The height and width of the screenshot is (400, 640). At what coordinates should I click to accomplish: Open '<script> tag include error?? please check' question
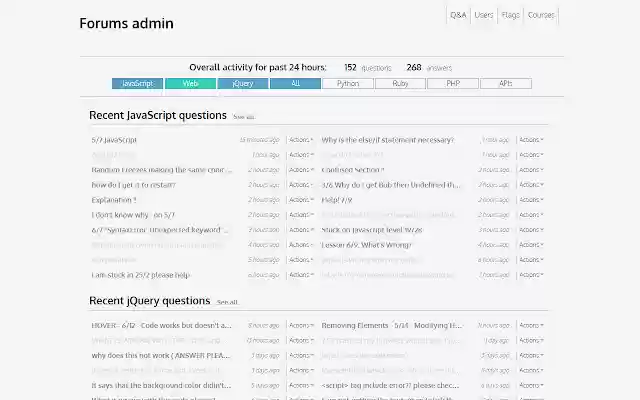390,386
